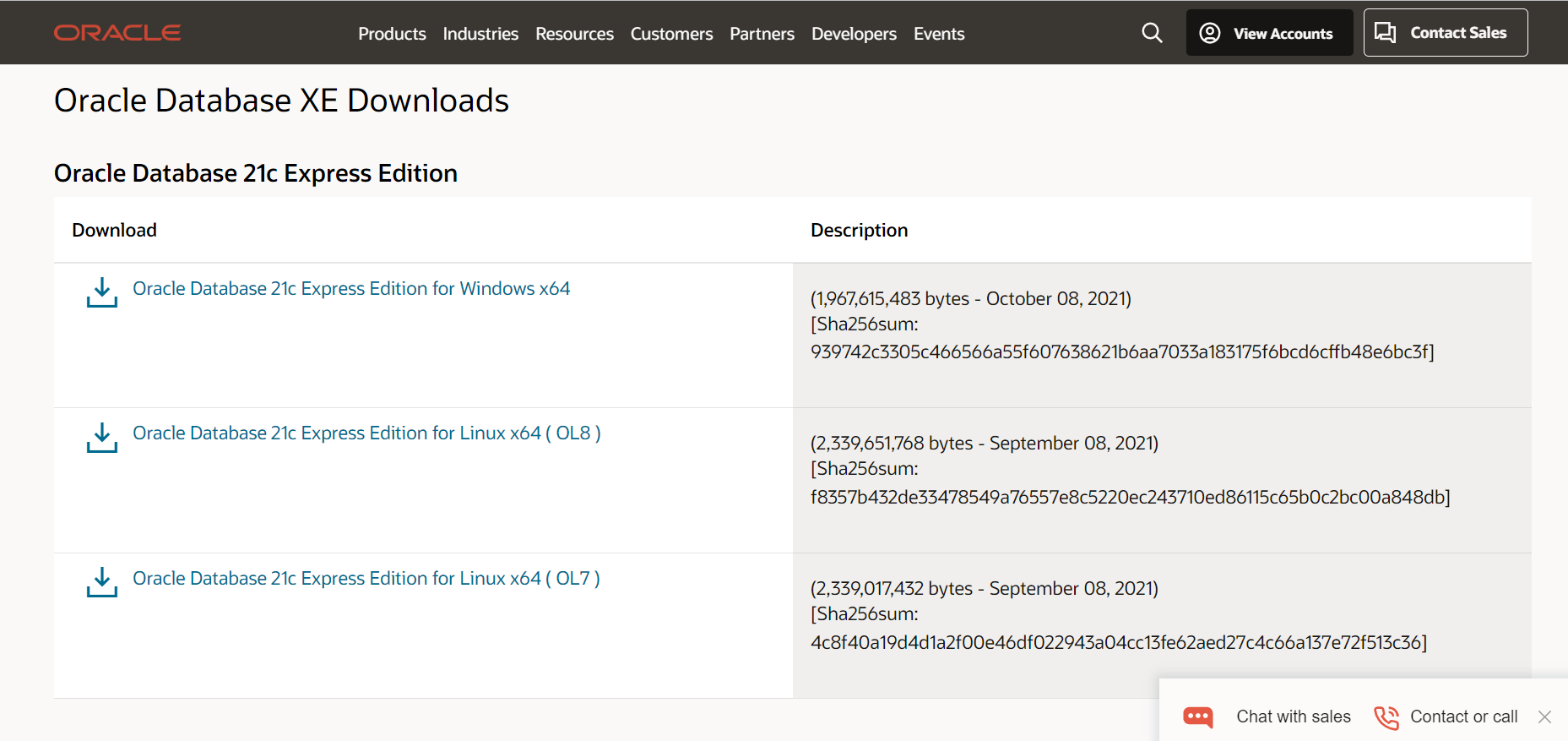Click the phone icon beside Contact or call
This screenshot has height=741, width=1568.
point(1386,717)
